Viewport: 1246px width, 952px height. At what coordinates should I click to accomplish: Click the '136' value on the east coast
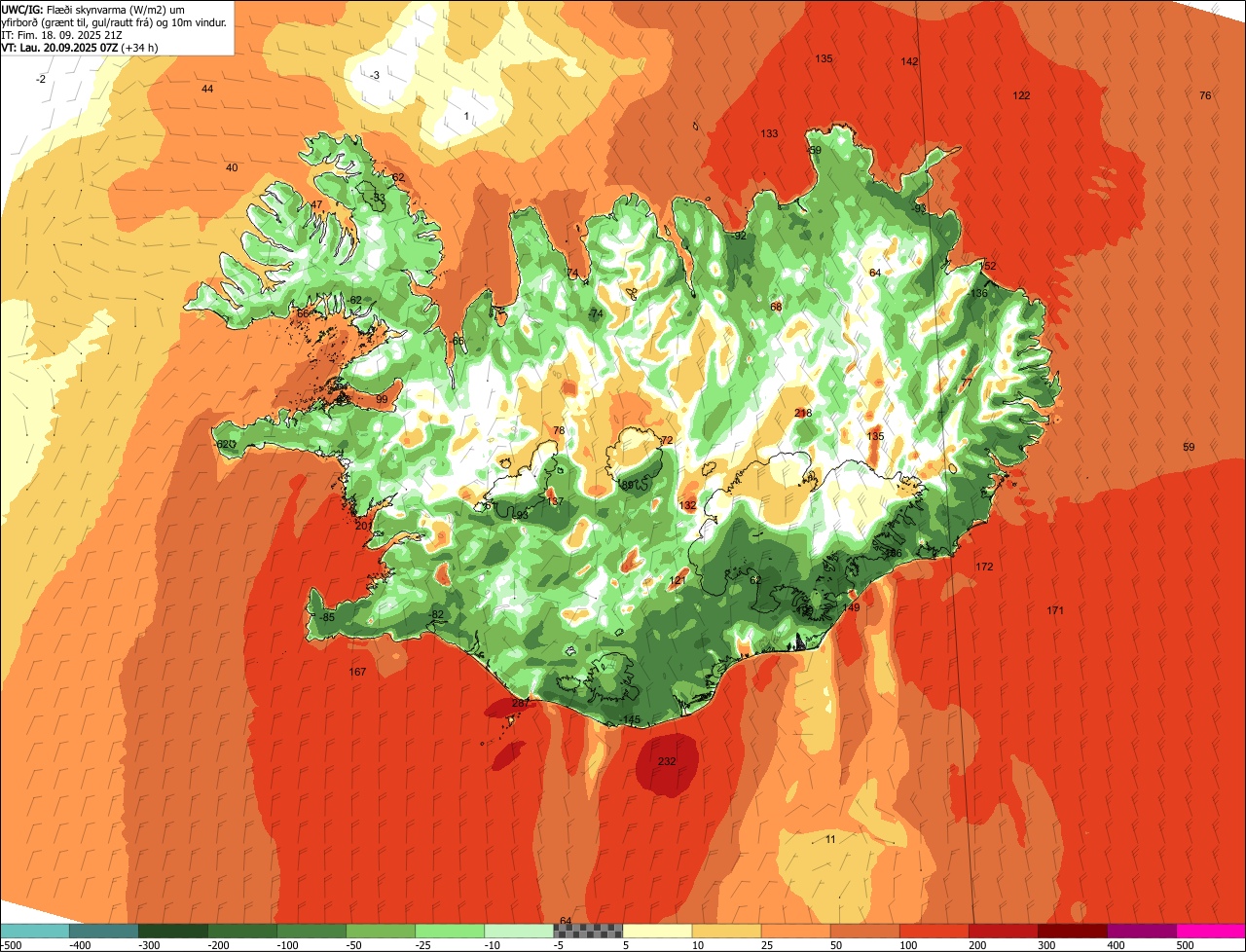coord(979,293)
